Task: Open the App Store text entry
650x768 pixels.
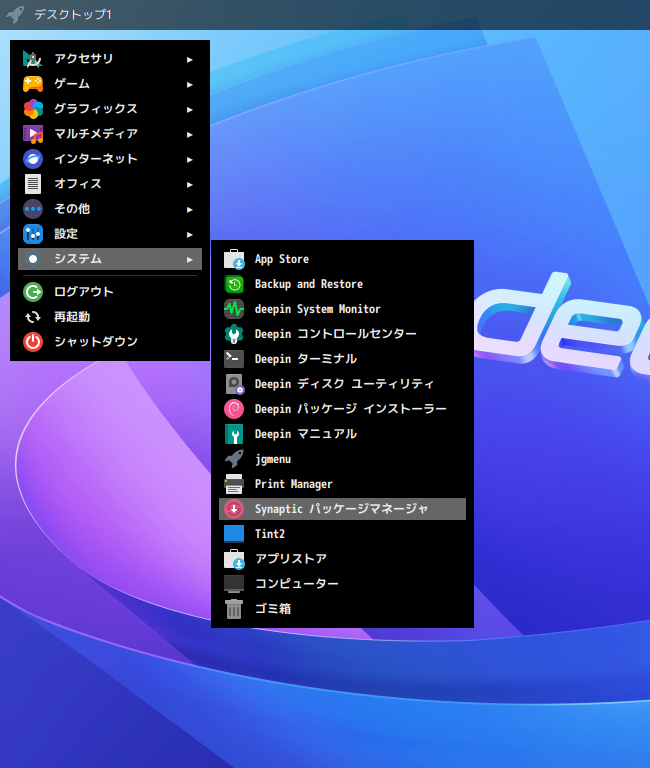Action: click(x=282, y=259)
